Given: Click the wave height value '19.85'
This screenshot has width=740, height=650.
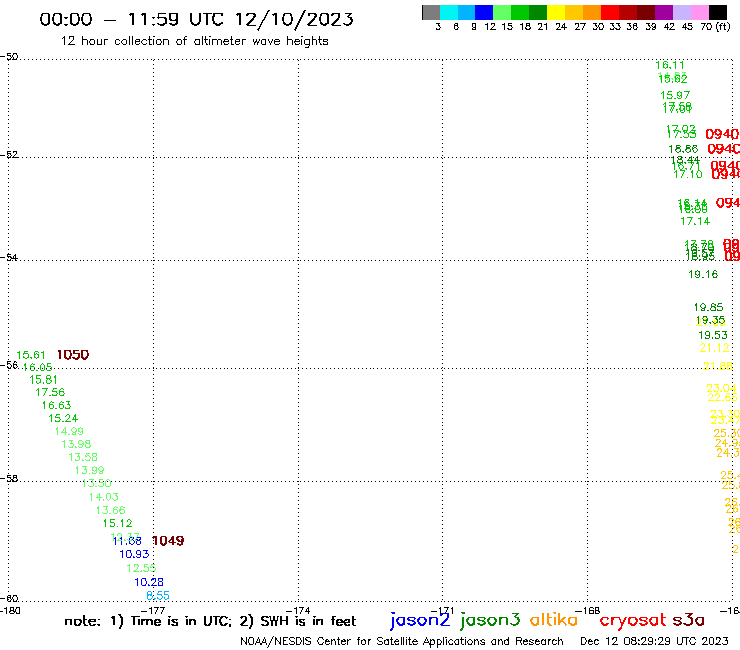Looking at the screenshot, I should point(708,307).
